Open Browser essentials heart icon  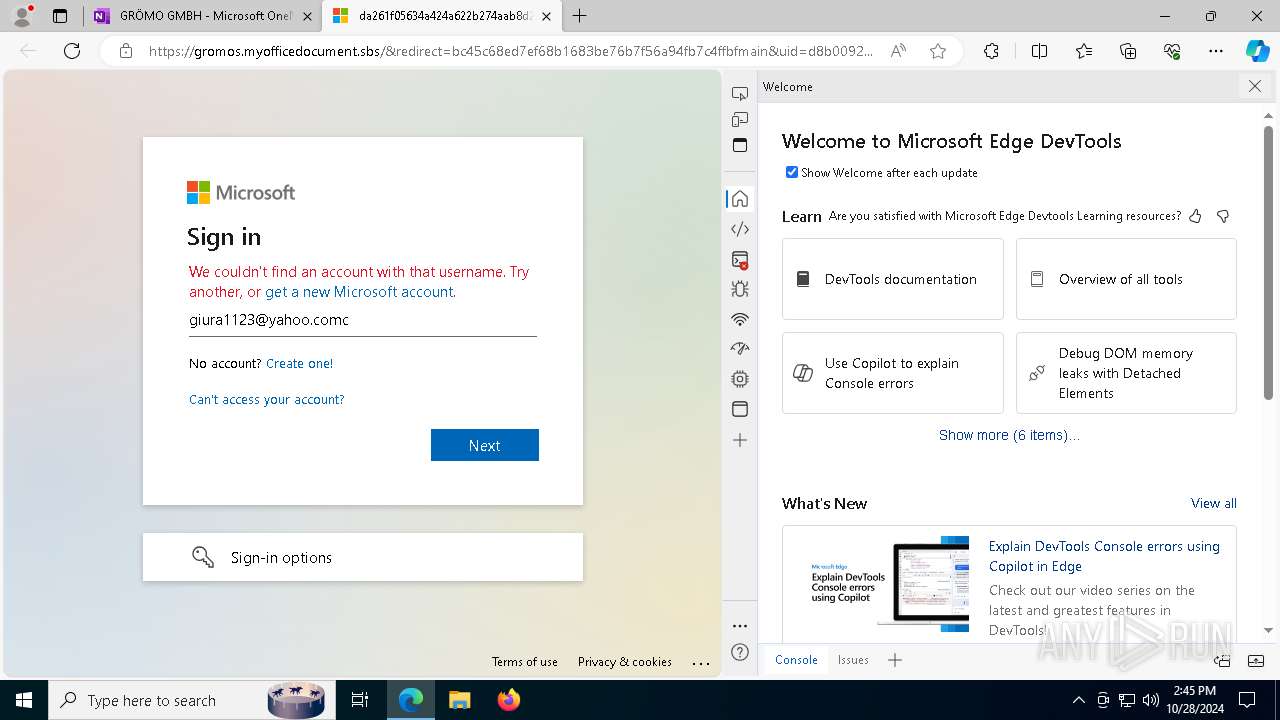tap(1172, 51)
